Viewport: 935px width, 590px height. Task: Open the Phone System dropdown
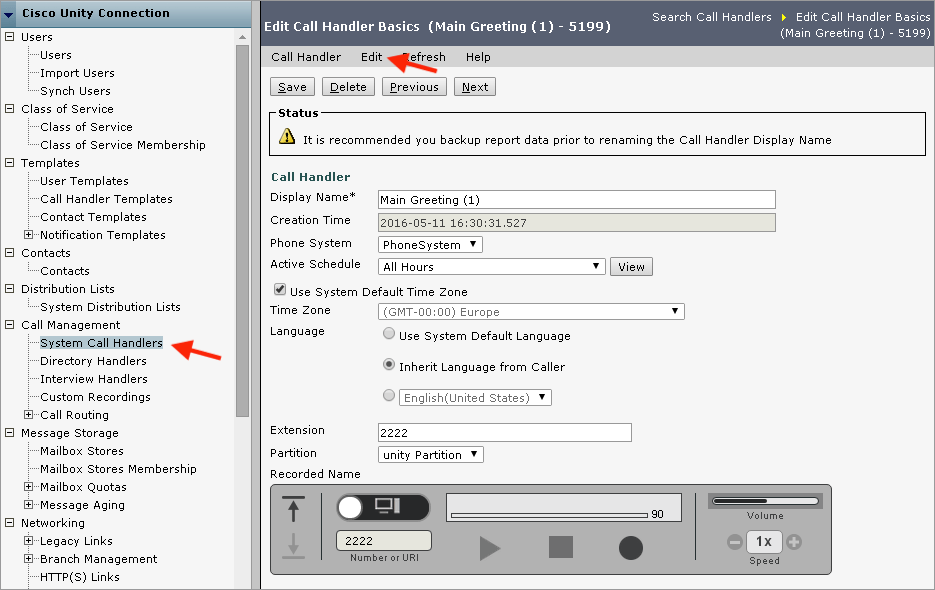[x=430, y=245]
